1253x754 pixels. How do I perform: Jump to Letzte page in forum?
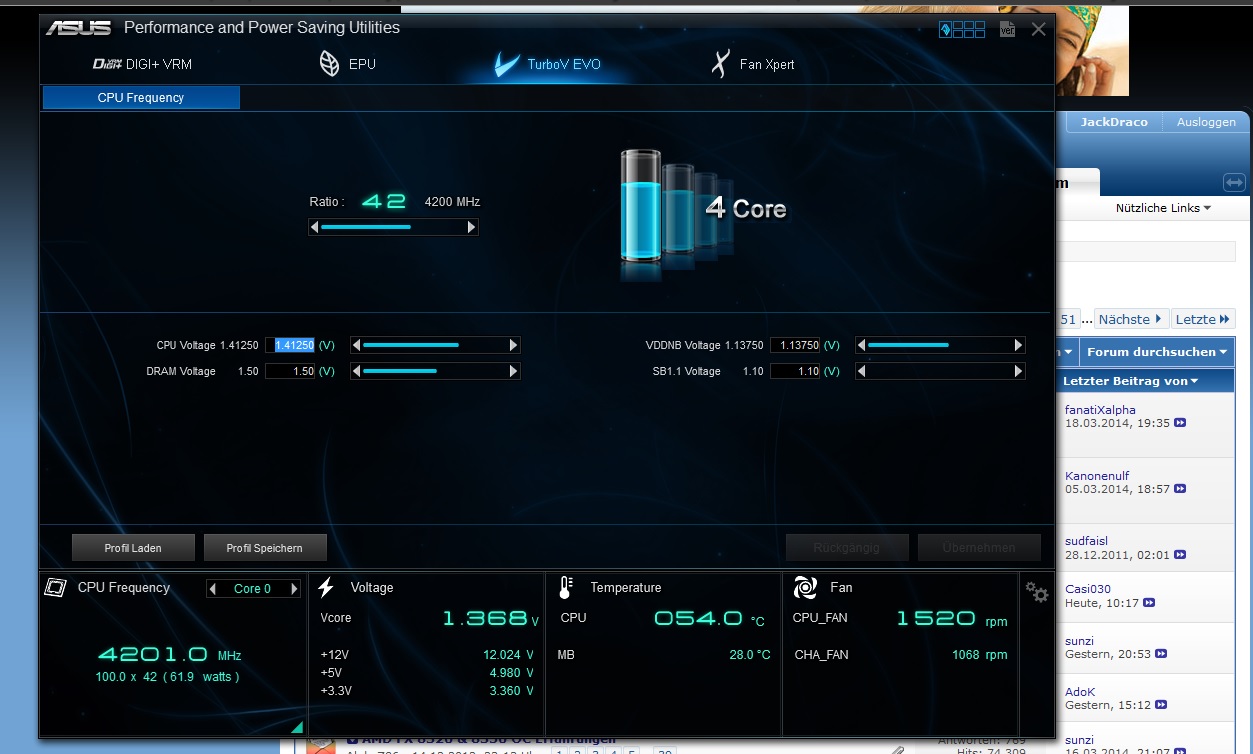pyautogui.click(x=1203, y=319)
